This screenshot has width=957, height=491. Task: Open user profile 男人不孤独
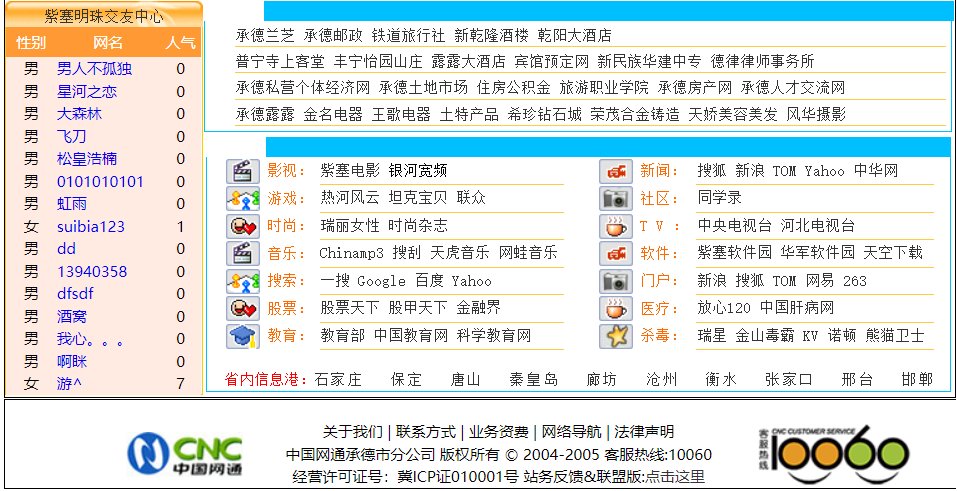pyautogui.click(x=94, y=68)
